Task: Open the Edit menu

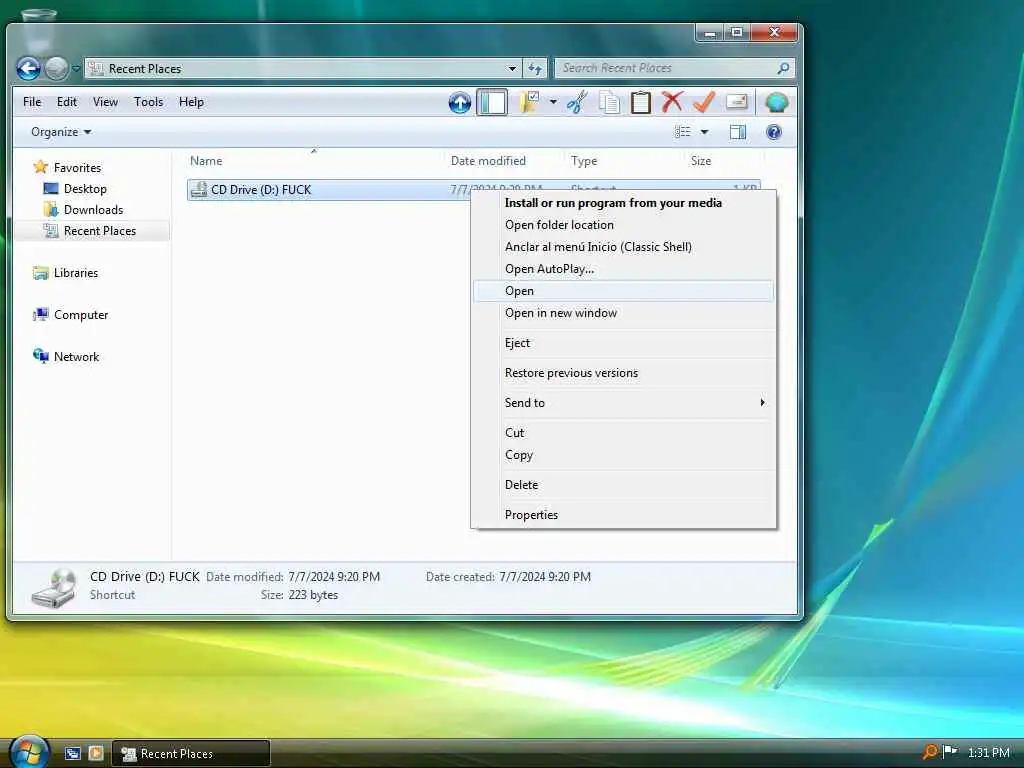Action: (x=67, y=102)
